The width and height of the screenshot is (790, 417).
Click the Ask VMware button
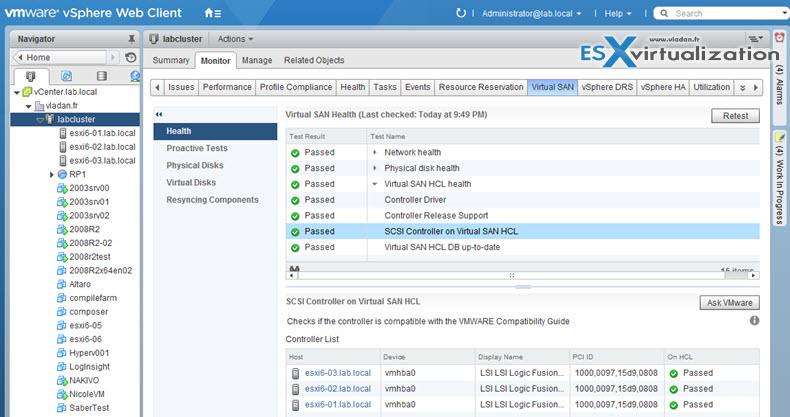point(730,303)
